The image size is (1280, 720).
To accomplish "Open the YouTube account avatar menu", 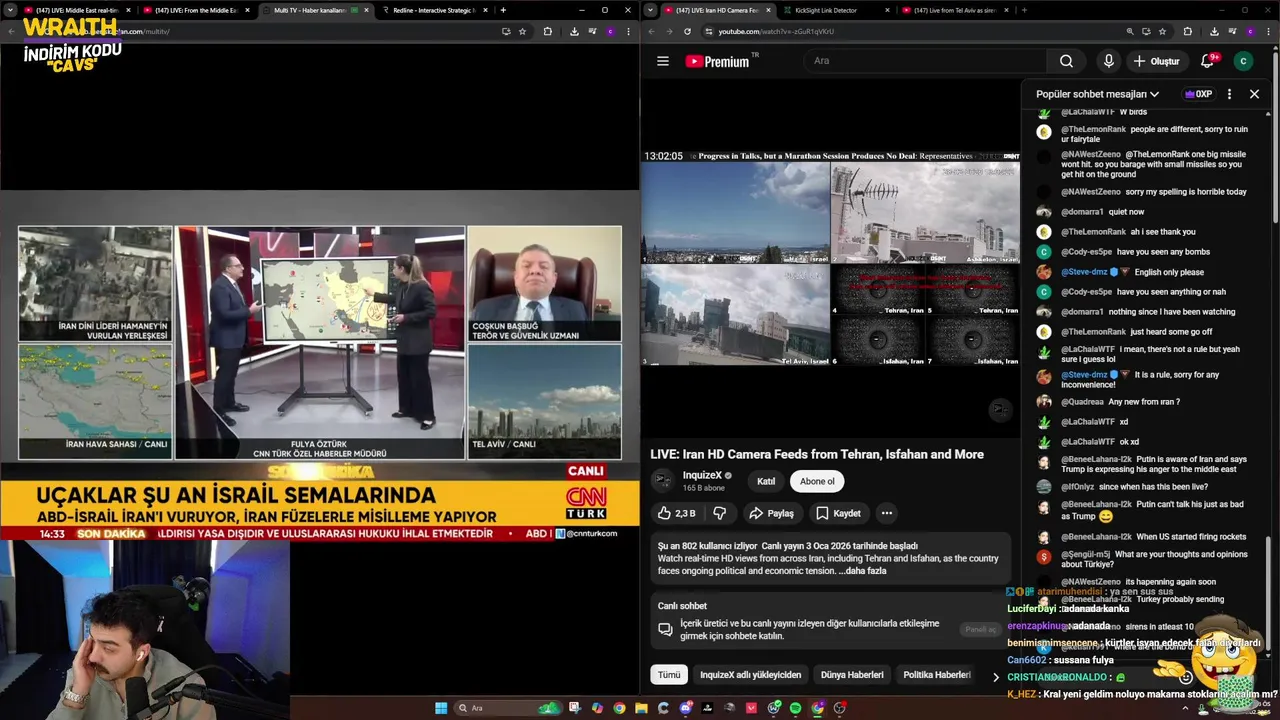I will tap(1243, 61).
